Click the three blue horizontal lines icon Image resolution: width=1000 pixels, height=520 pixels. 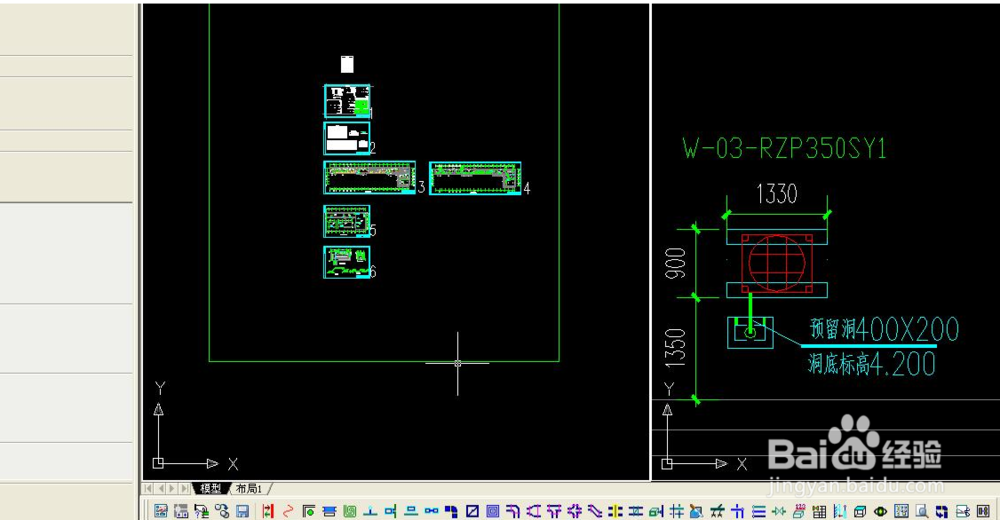pos(758,511)
